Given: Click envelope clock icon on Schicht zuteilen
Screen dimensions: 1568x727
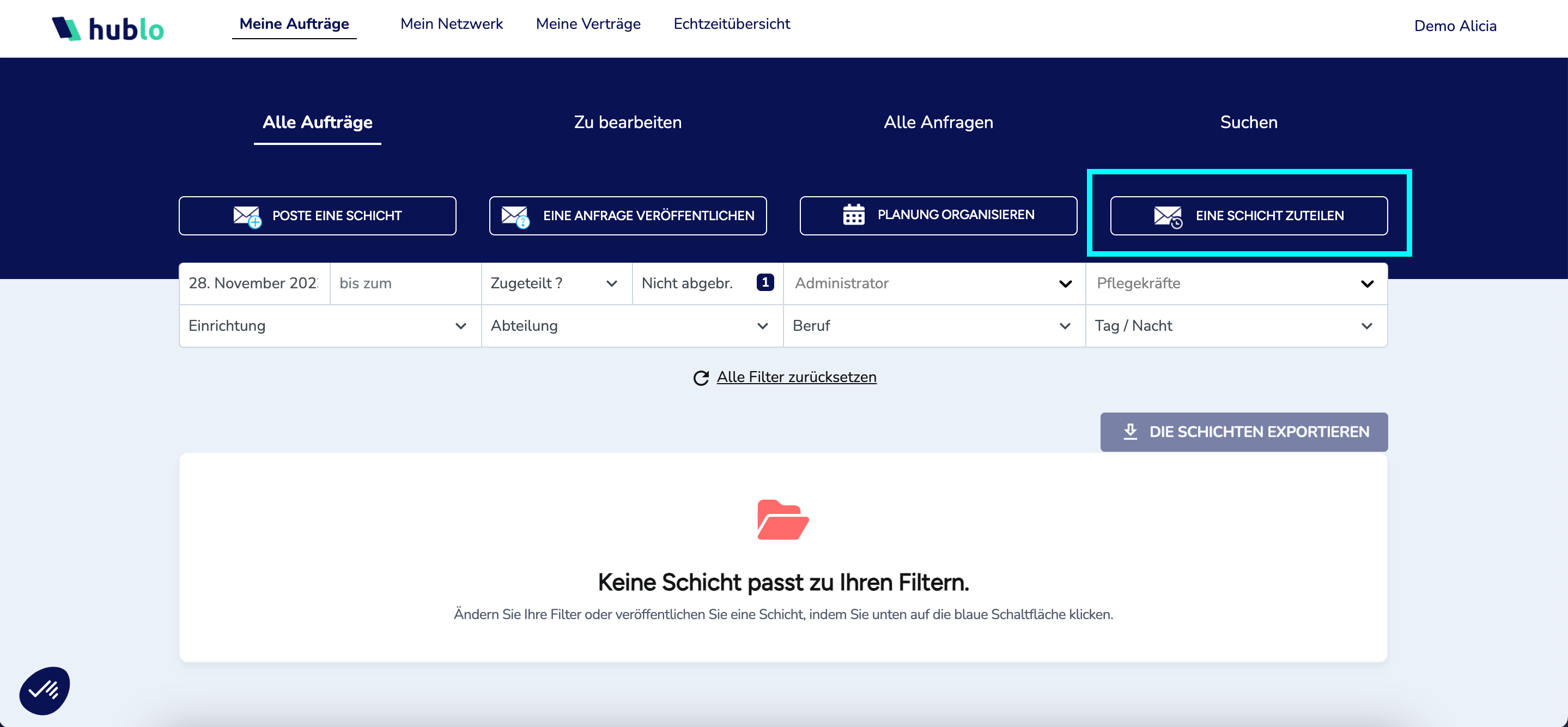Looking at the screenshot, I should [1168, 216].
